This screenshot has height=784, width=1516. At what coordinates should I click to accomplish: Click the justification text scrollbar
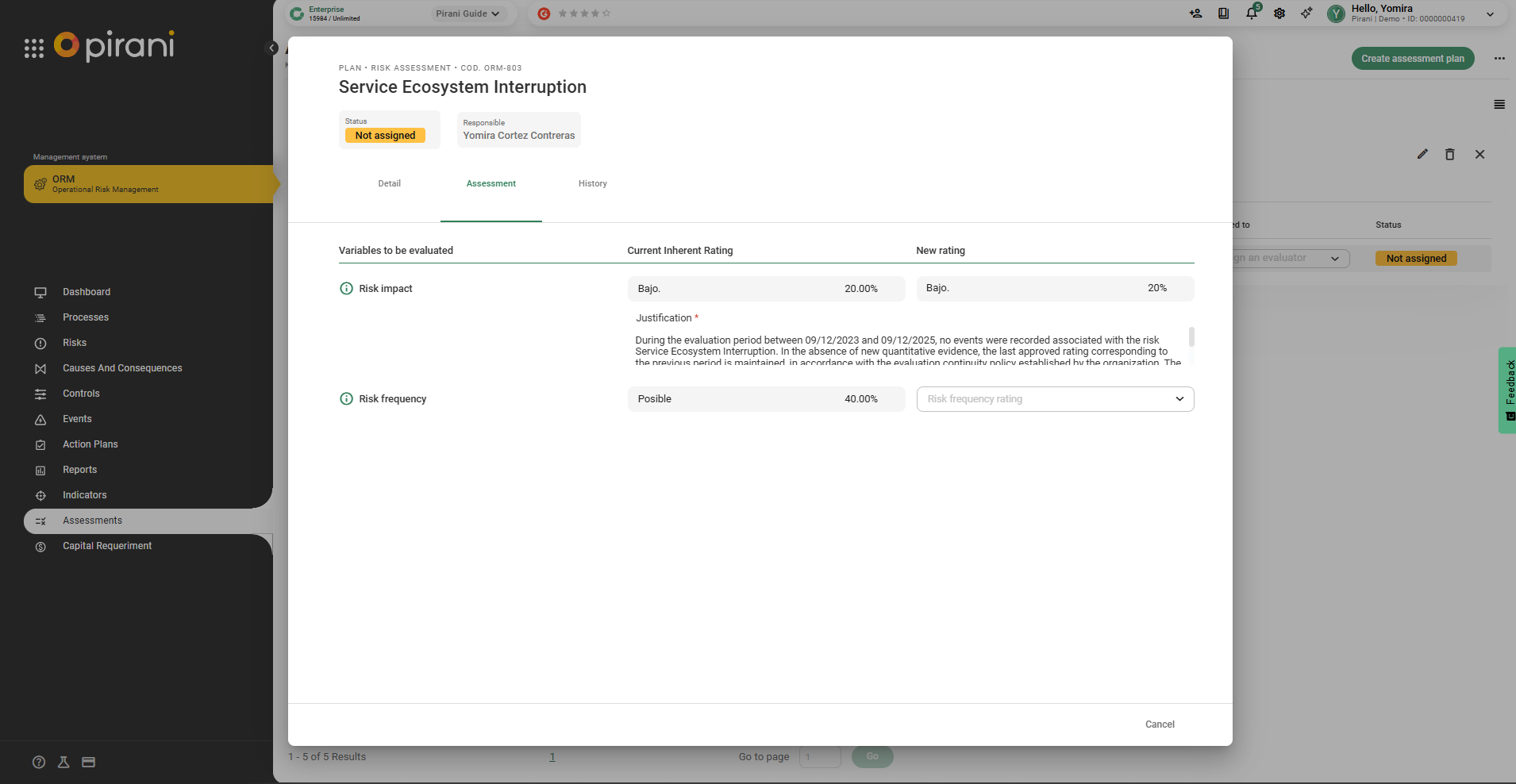coord(1191,337)
